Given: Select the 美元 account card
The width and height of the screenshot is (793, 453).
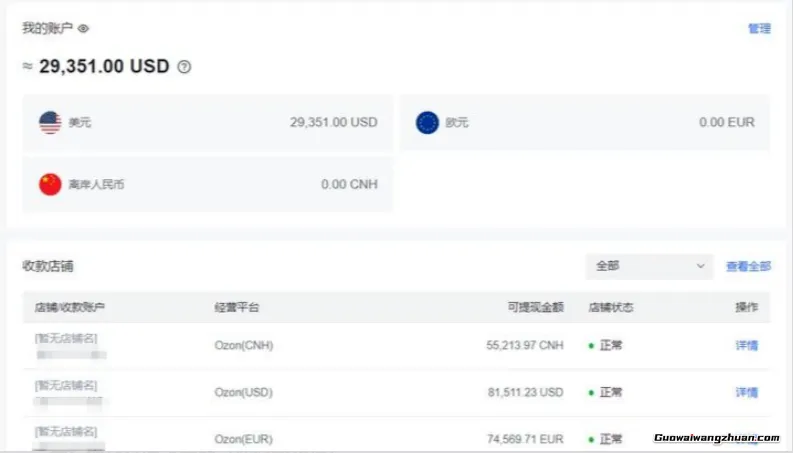Looking at the screenshot, I should (x=208, y=122).
